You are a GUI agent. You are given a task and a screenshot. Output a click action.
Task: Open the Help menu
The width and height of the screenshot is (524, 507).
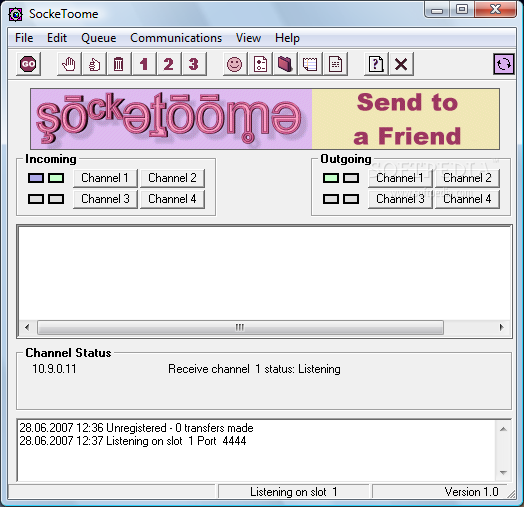point(287,38)
